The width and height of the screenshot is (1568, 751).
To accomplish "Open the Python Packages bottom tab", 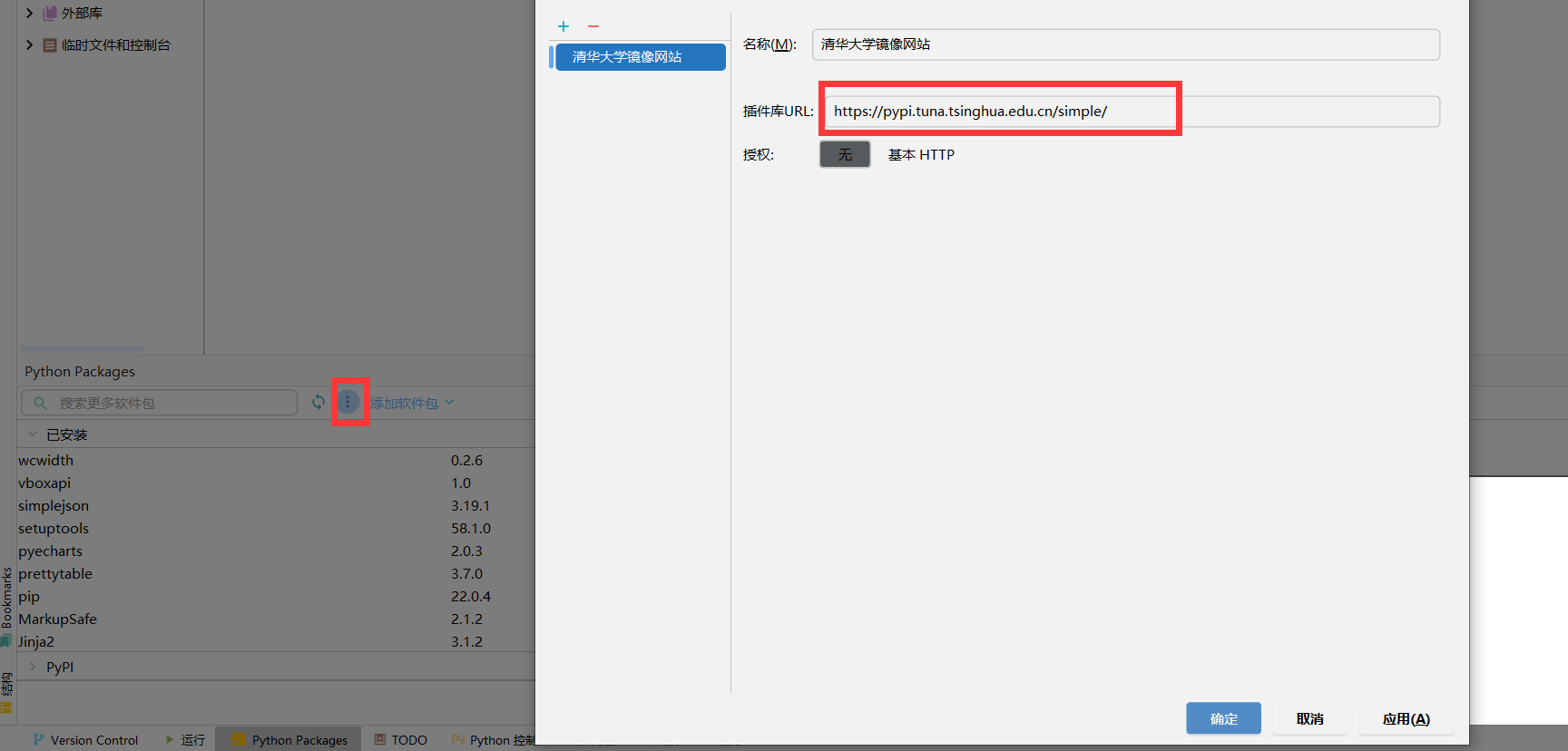I will [289, 739].
